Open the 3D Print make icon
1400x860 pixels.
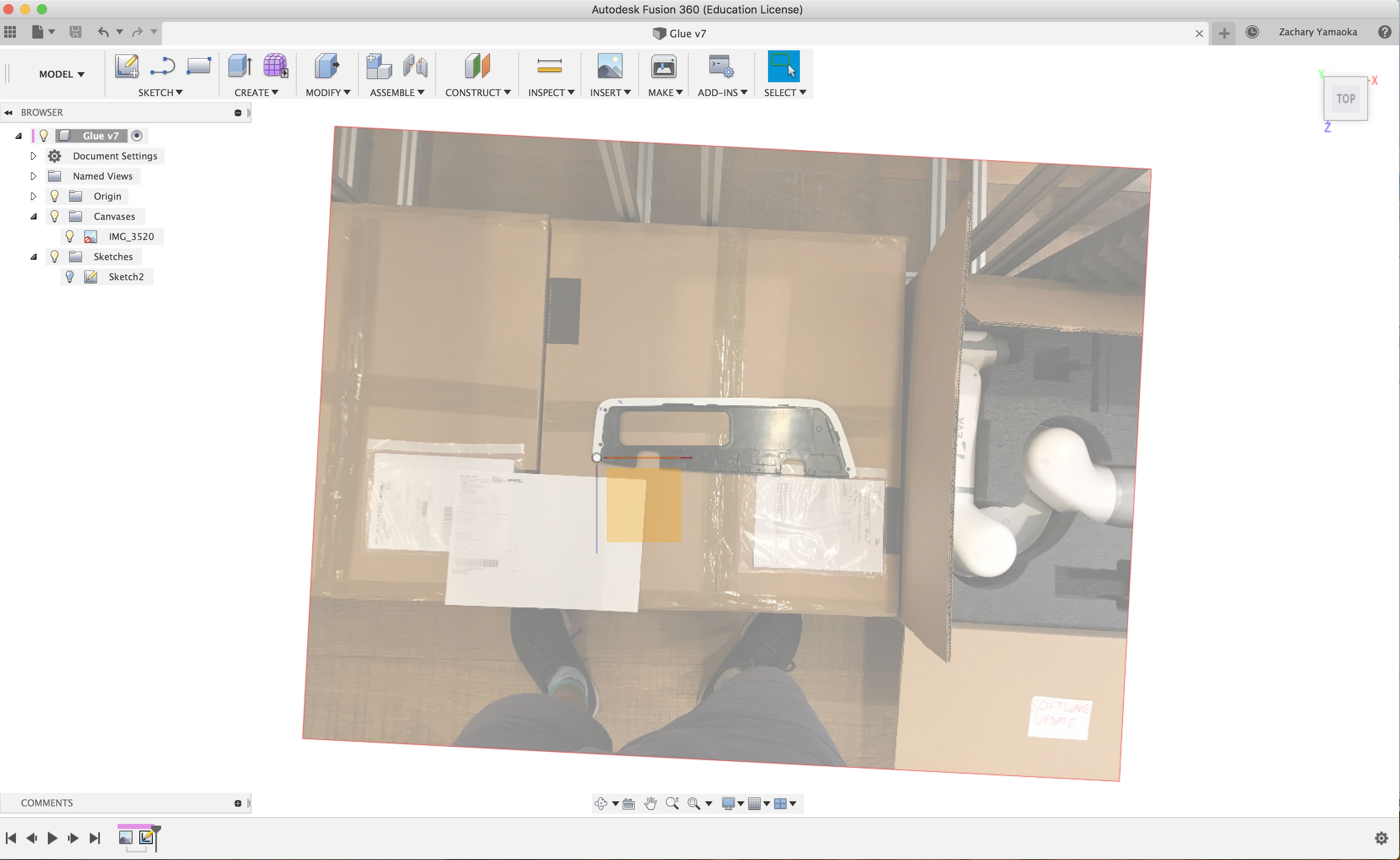pyautogui.click(x=663, y=67)
